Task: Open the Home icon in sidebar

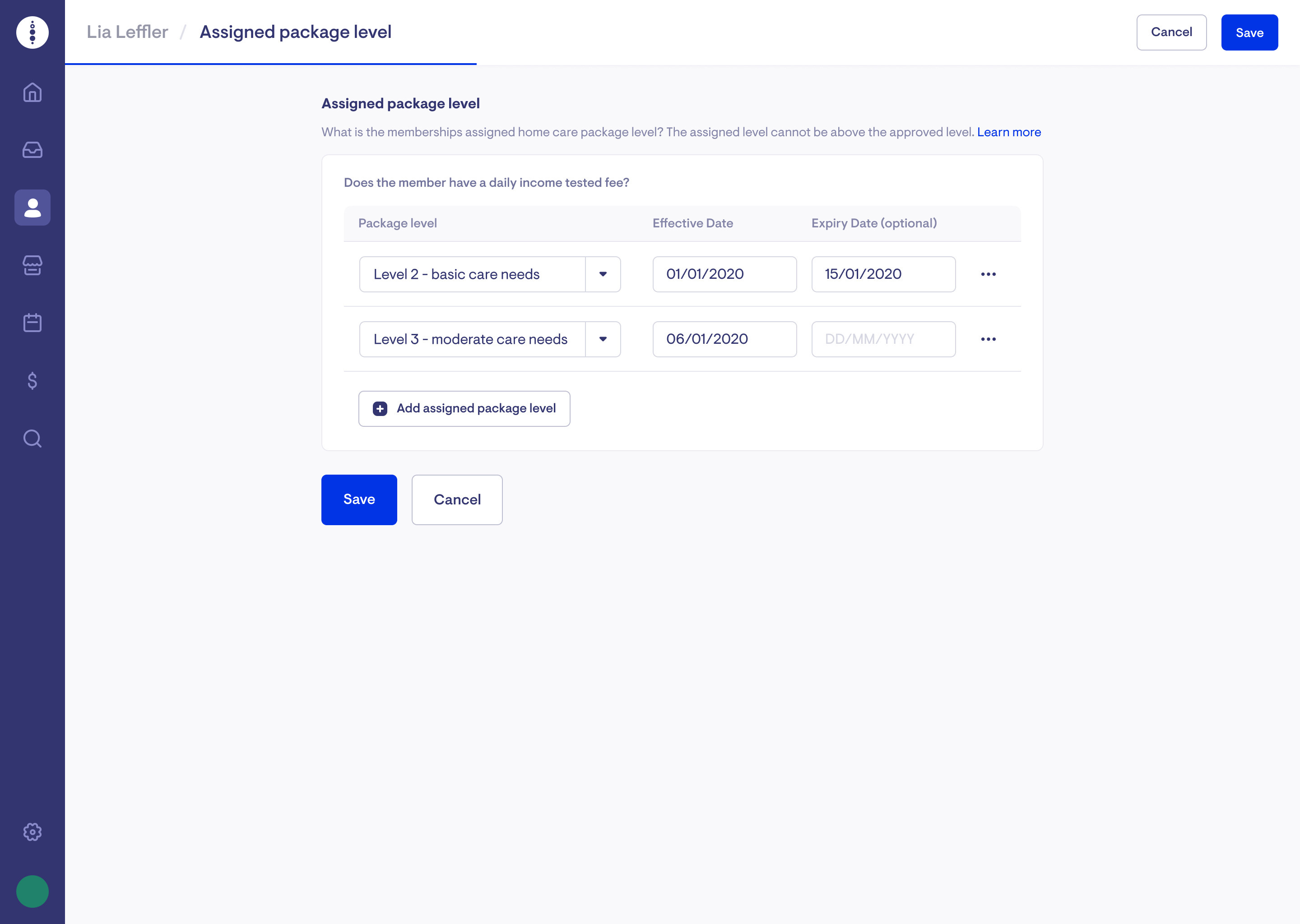Action: [x=32, y=92]
